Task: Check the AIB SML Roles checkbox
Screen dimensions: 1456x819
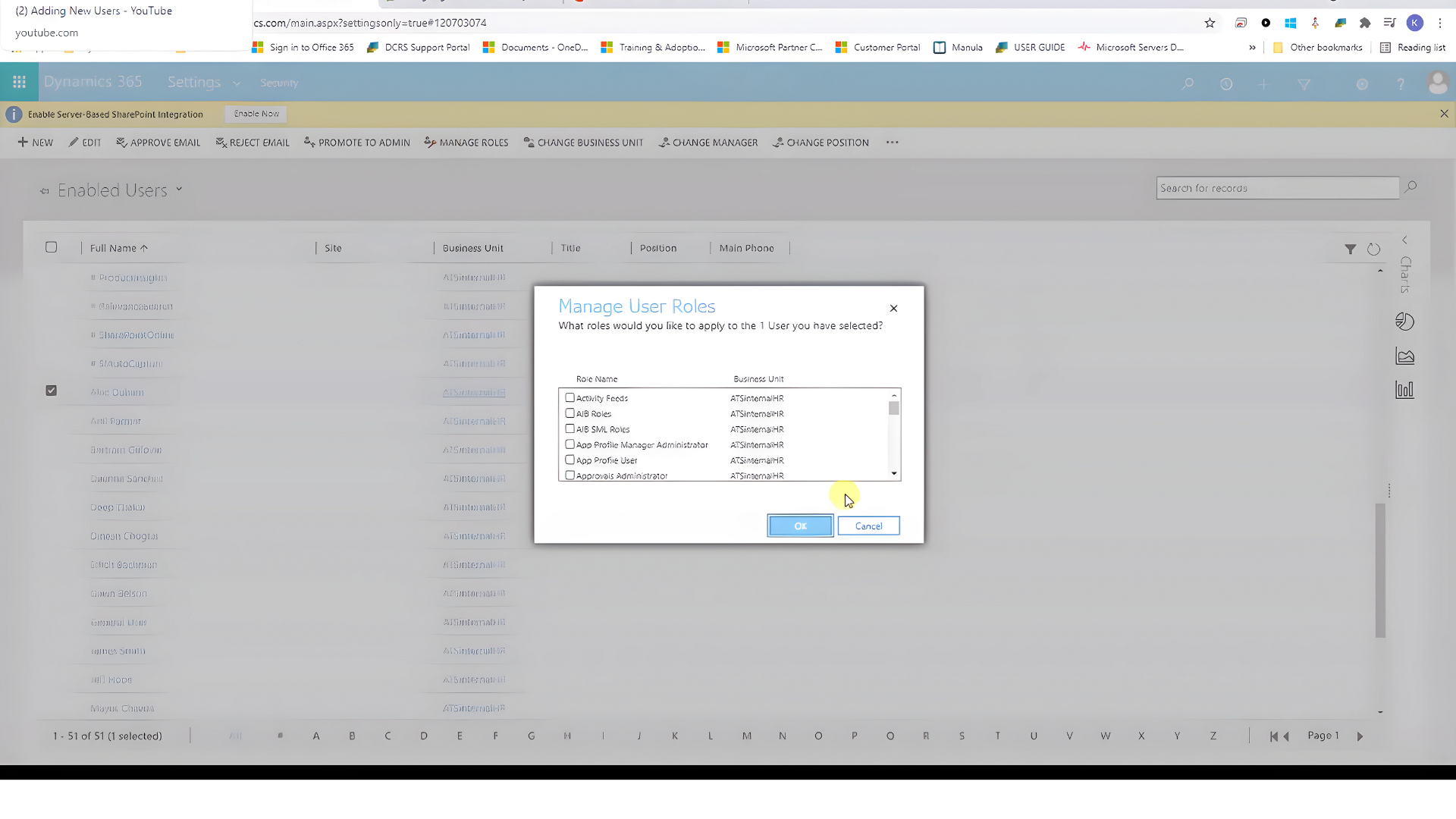Action: pos(570,428)
